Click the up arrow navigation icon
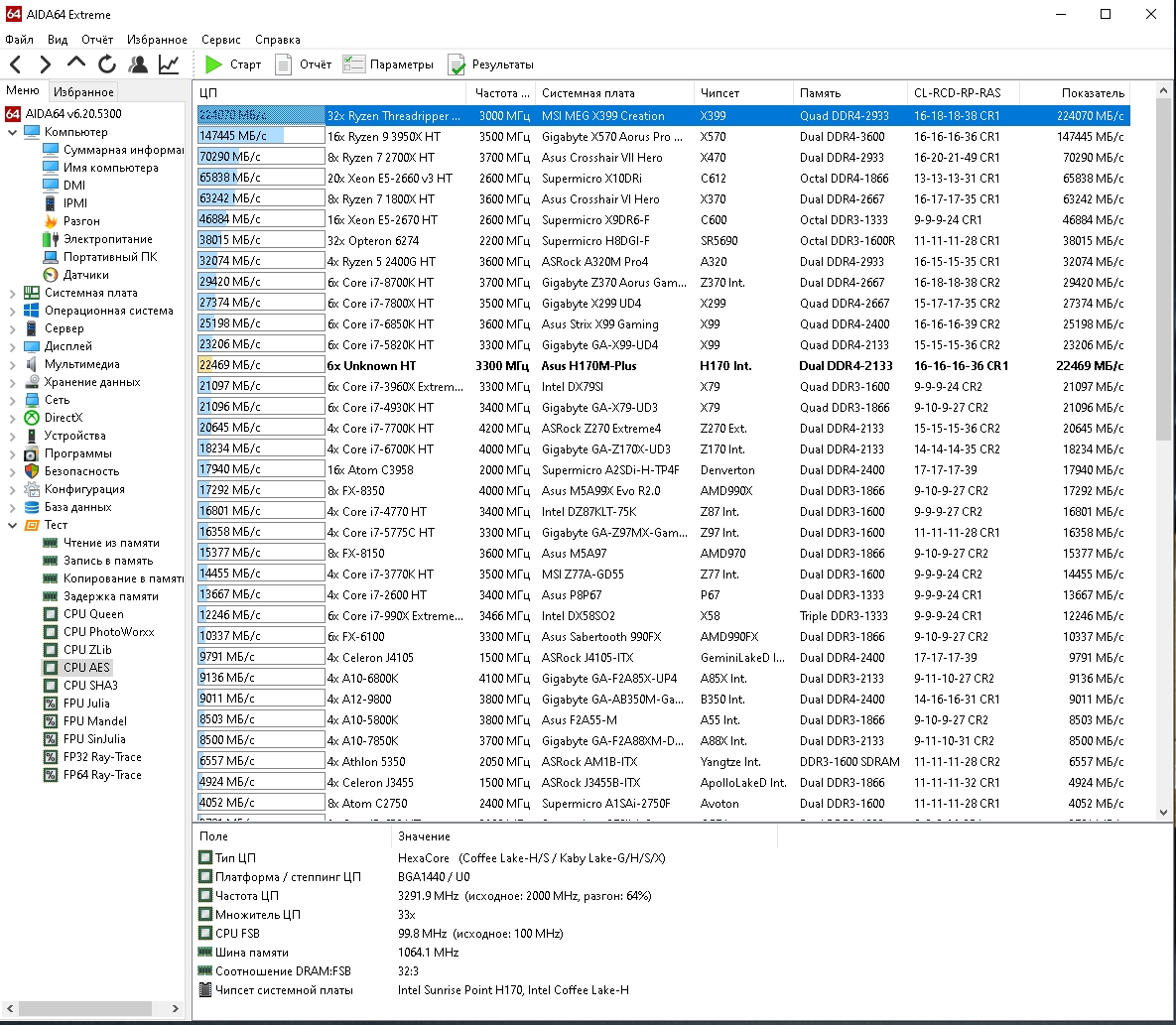This screenshot has width=1176, height=1025. click(76, 64)
